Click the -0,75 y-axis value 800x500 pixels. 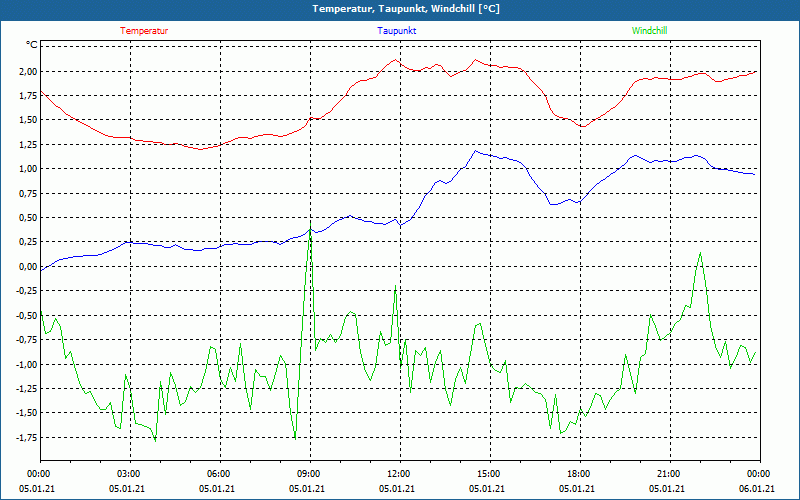27,340
